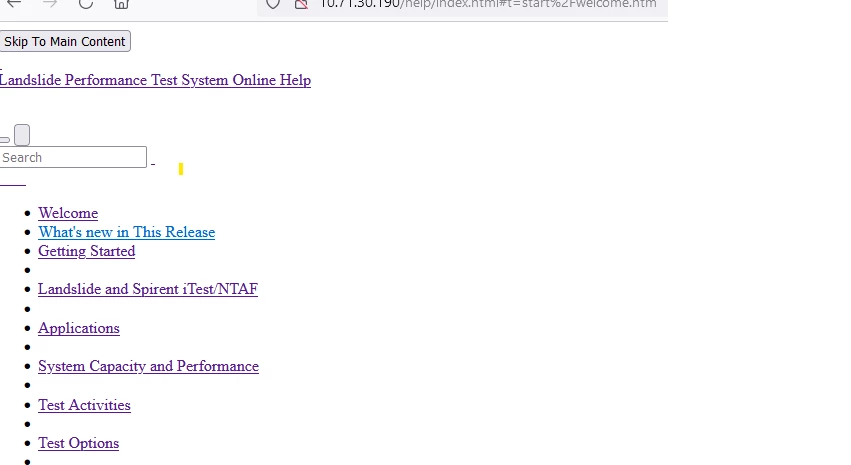This screenshot has width=851, height=465.
Task: Open What's new in This Release
Action: click(126, 232)
